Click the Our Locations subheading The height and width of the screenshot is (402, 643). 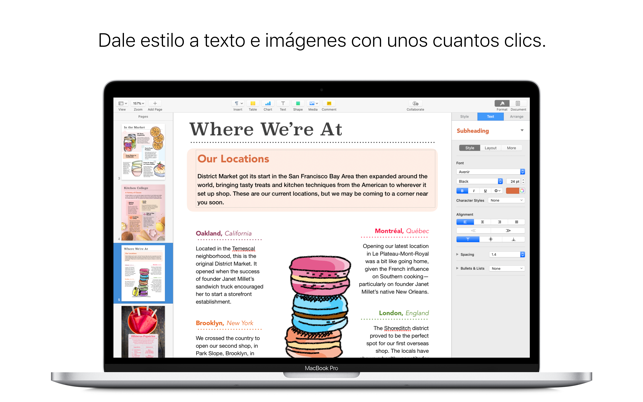[x=233, y=159]
